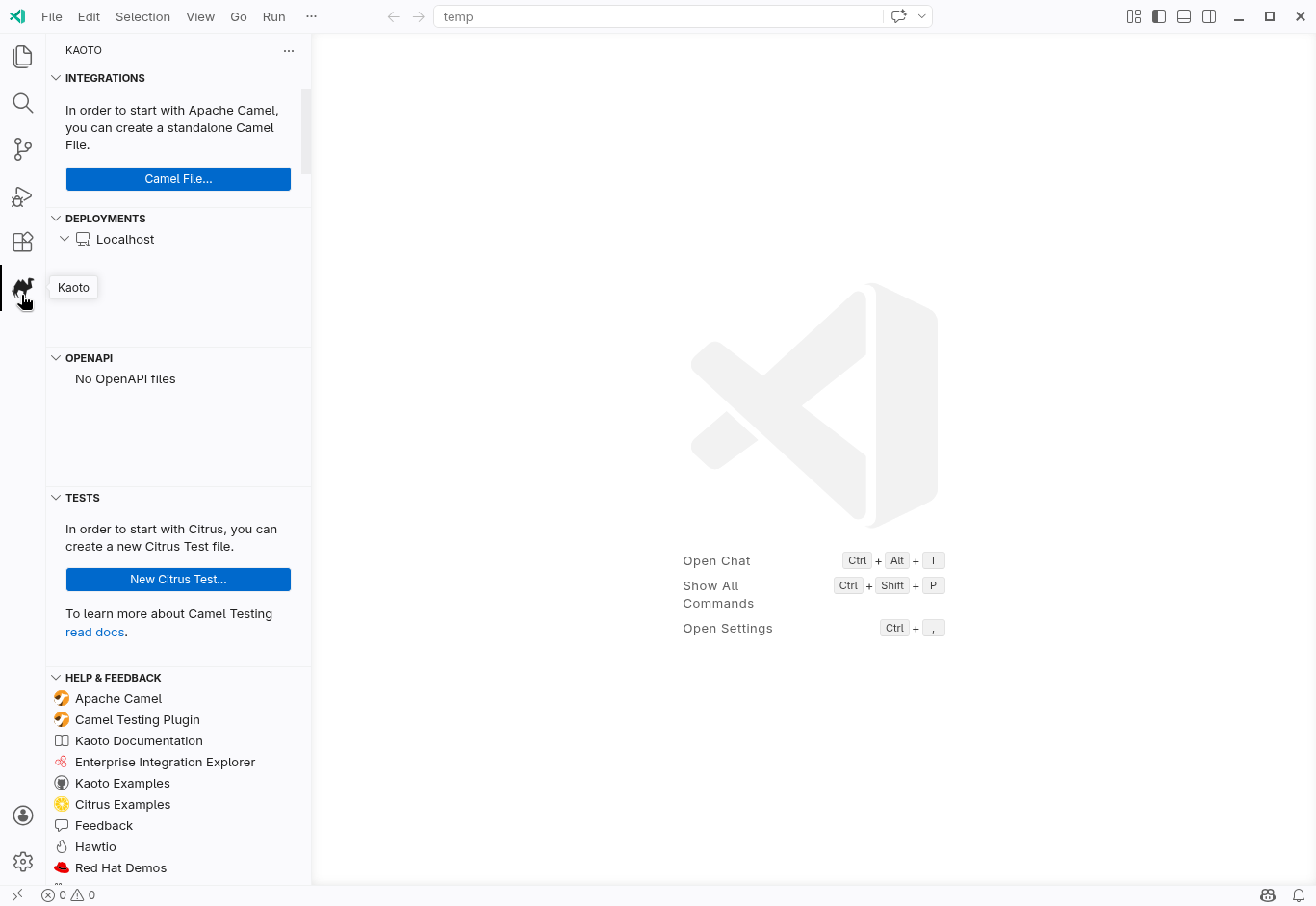Open the Extensions view icon
The width and height of the screenshot is (1316, 906).
tap(23, 243)
